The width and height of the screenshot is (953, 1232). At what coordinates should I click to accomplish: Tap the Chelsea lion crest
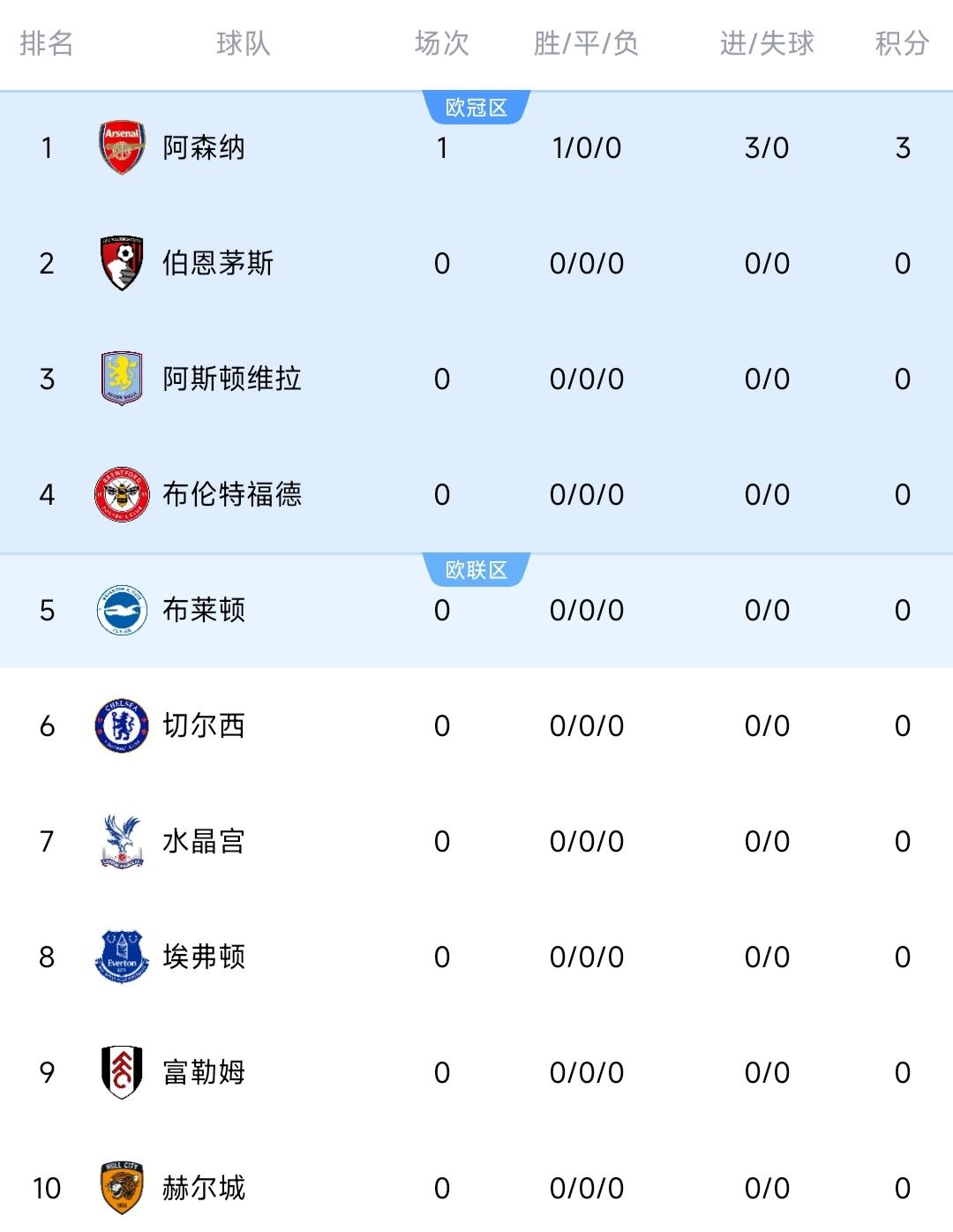122,725
